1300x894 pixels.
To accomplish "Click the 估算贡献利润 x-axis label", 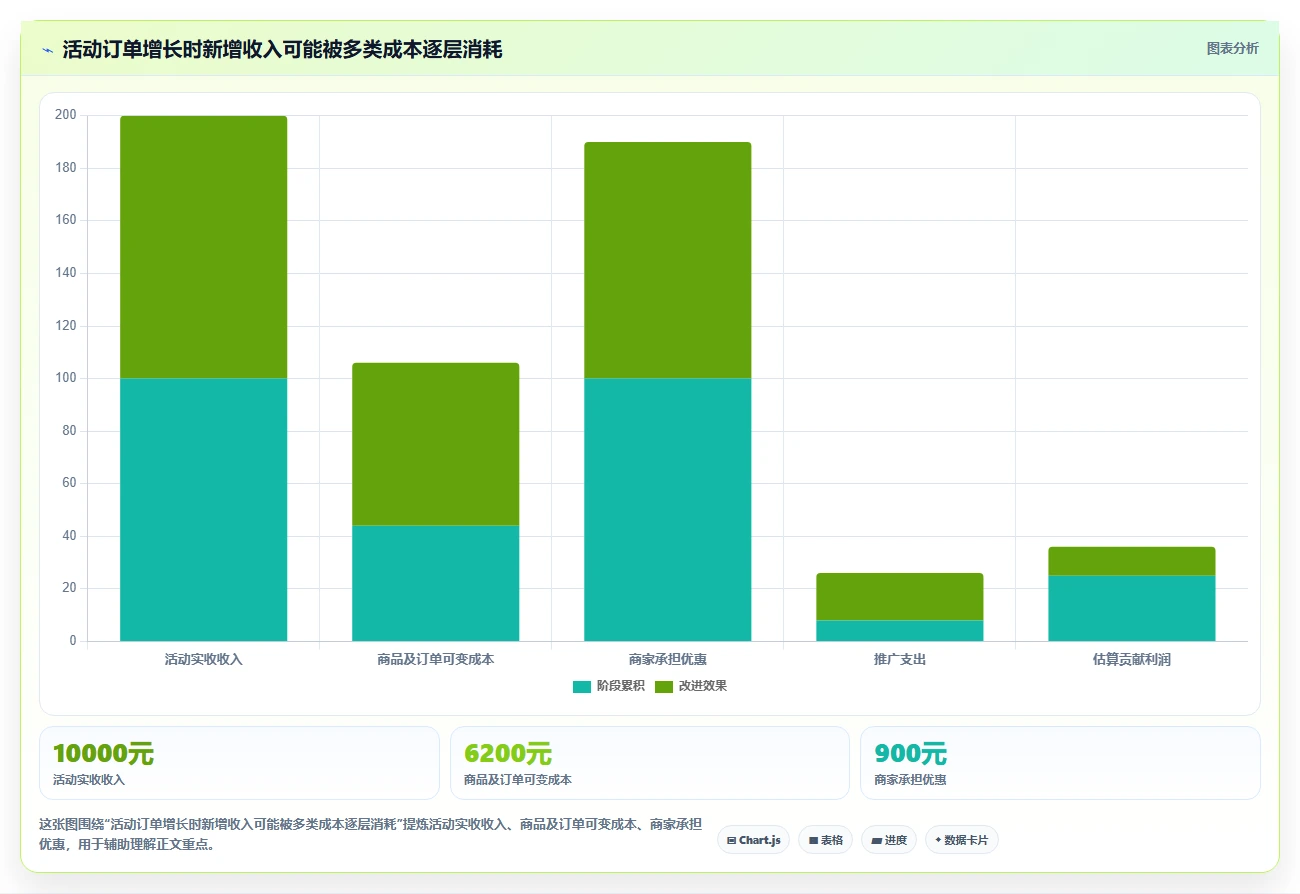I will [x=1131, y=660].
